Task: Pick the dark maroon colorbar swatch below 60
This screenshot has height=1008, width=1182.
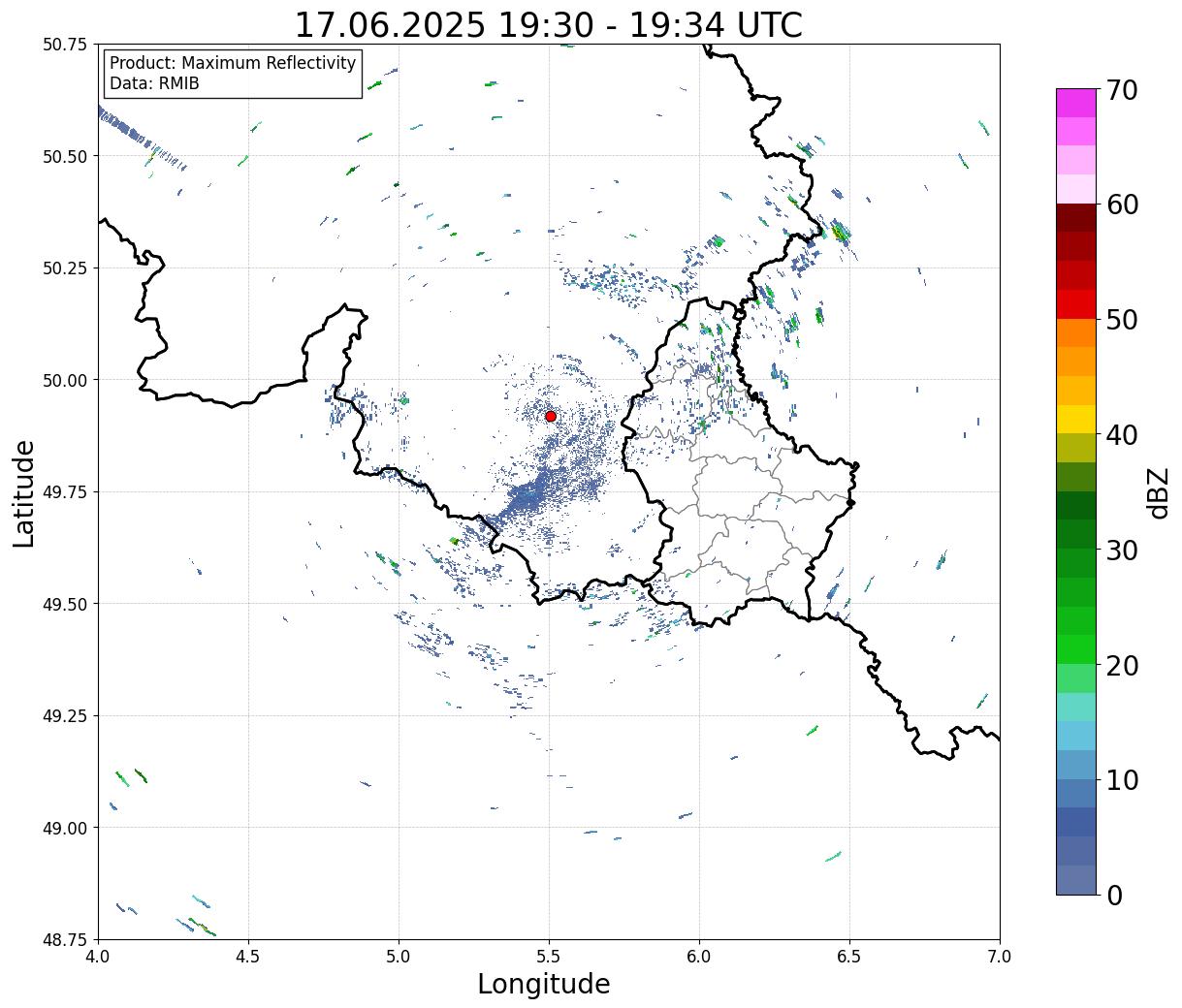Action: tap(1076, 218)
